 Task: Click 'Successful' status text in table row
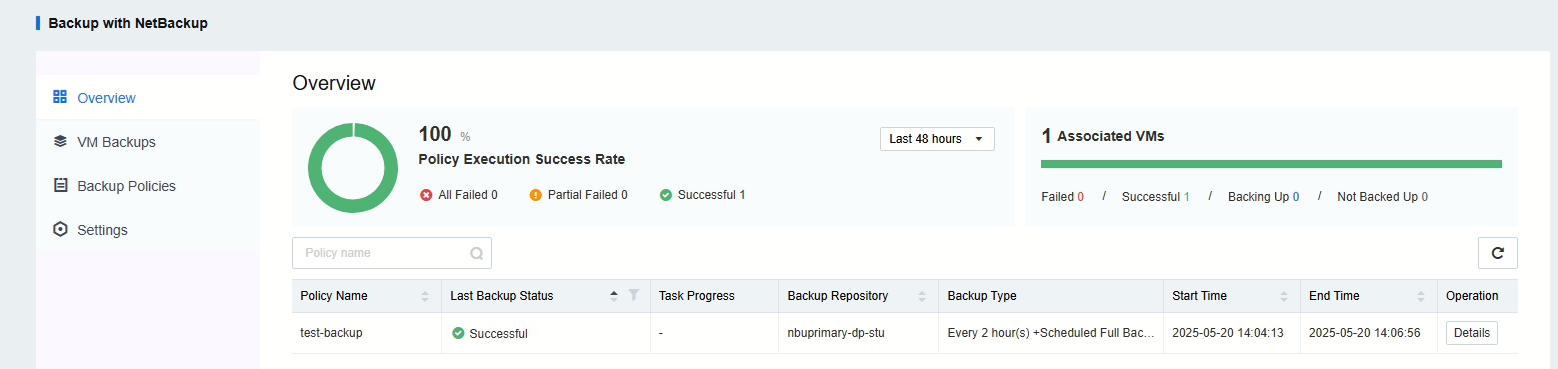point(498,333)
